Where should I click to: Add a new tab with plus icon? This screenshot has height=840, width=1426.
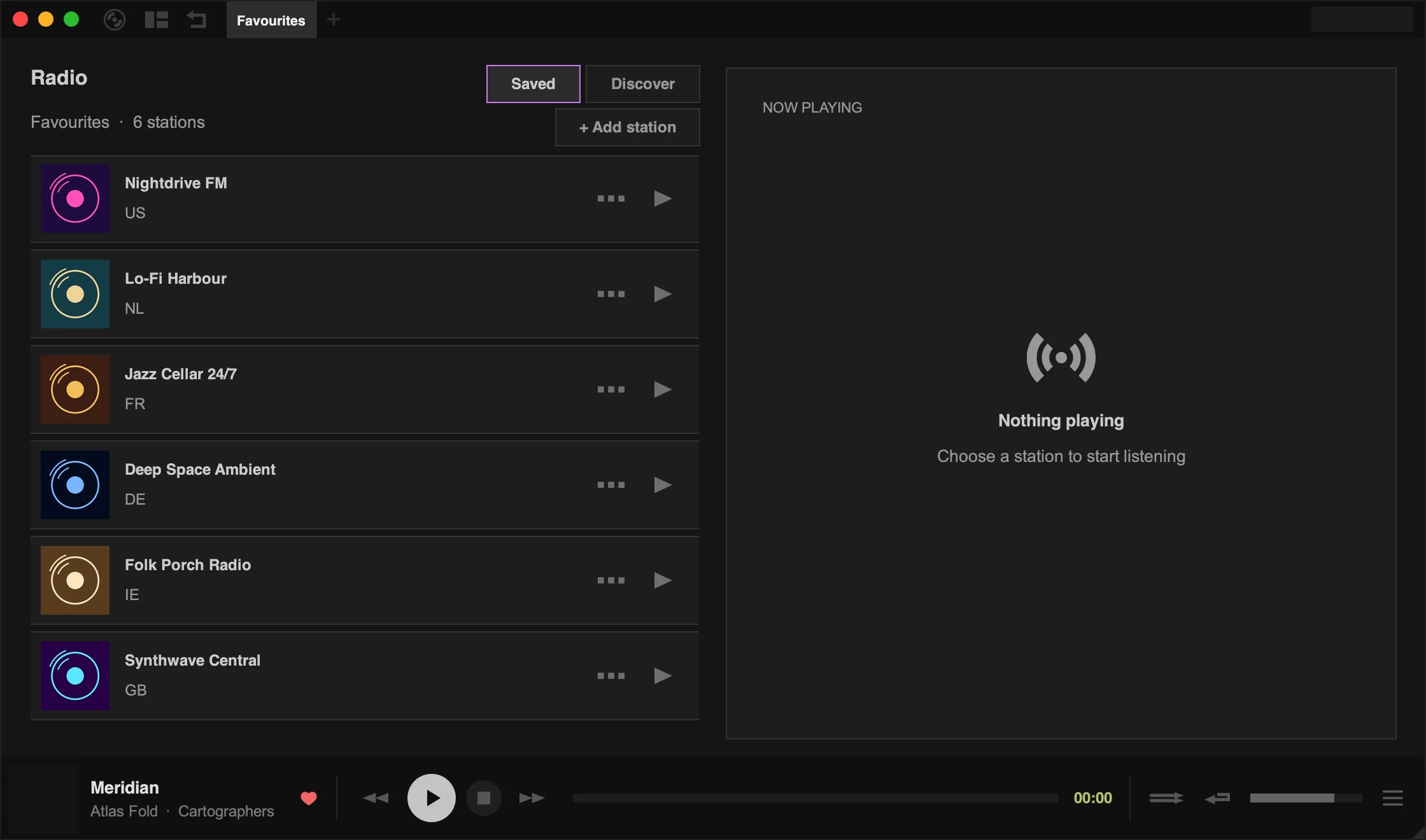(334, 20)
